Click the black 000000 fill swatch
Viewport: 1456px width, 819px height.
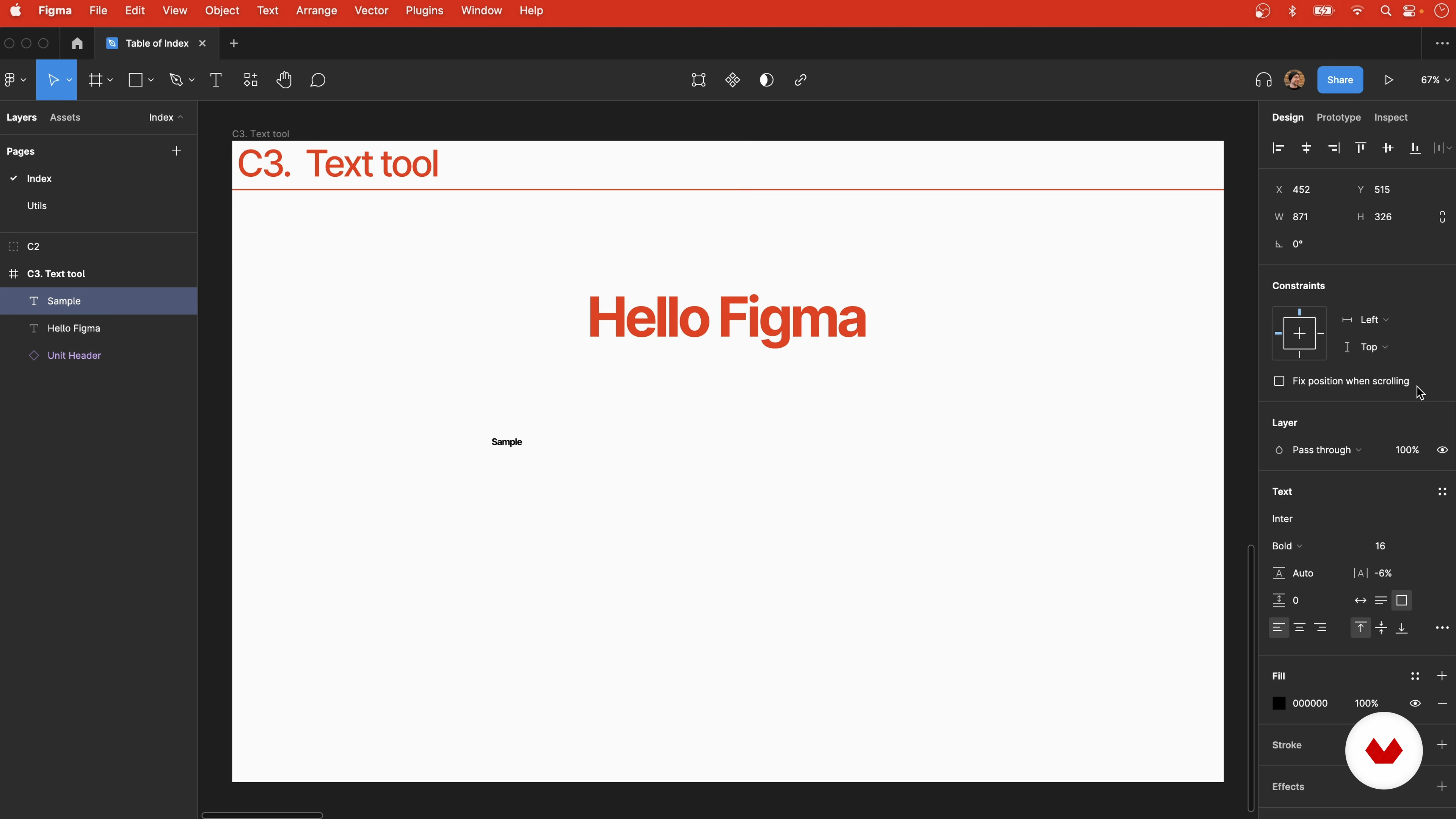tap(1279, 704)
